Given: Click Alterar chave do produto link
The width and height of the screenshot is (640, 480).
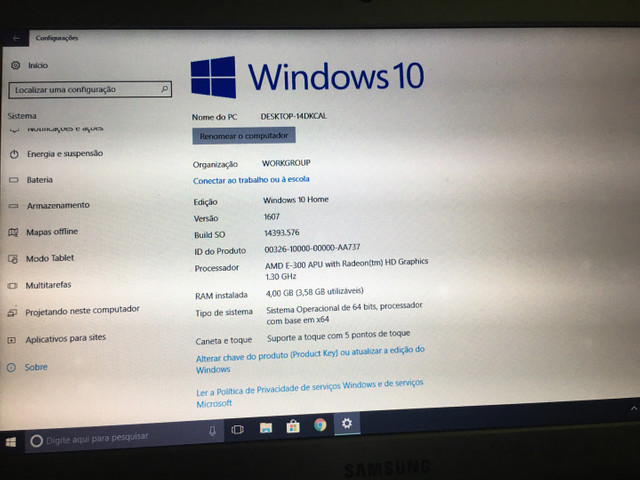Looking at the screenshot, I should click(310, 360).
